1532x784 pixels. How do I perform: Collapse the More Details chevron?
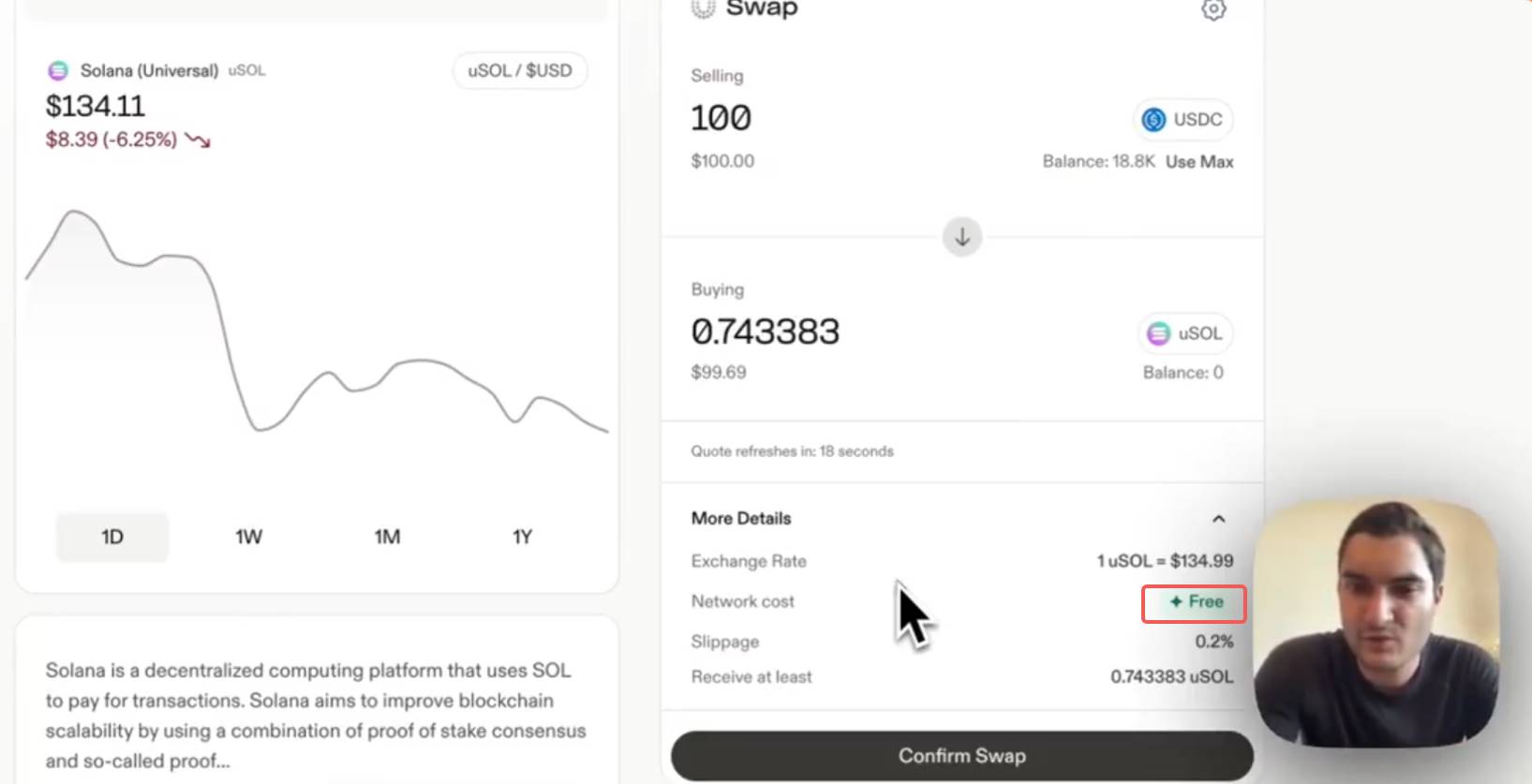(x=1218, y=519)
